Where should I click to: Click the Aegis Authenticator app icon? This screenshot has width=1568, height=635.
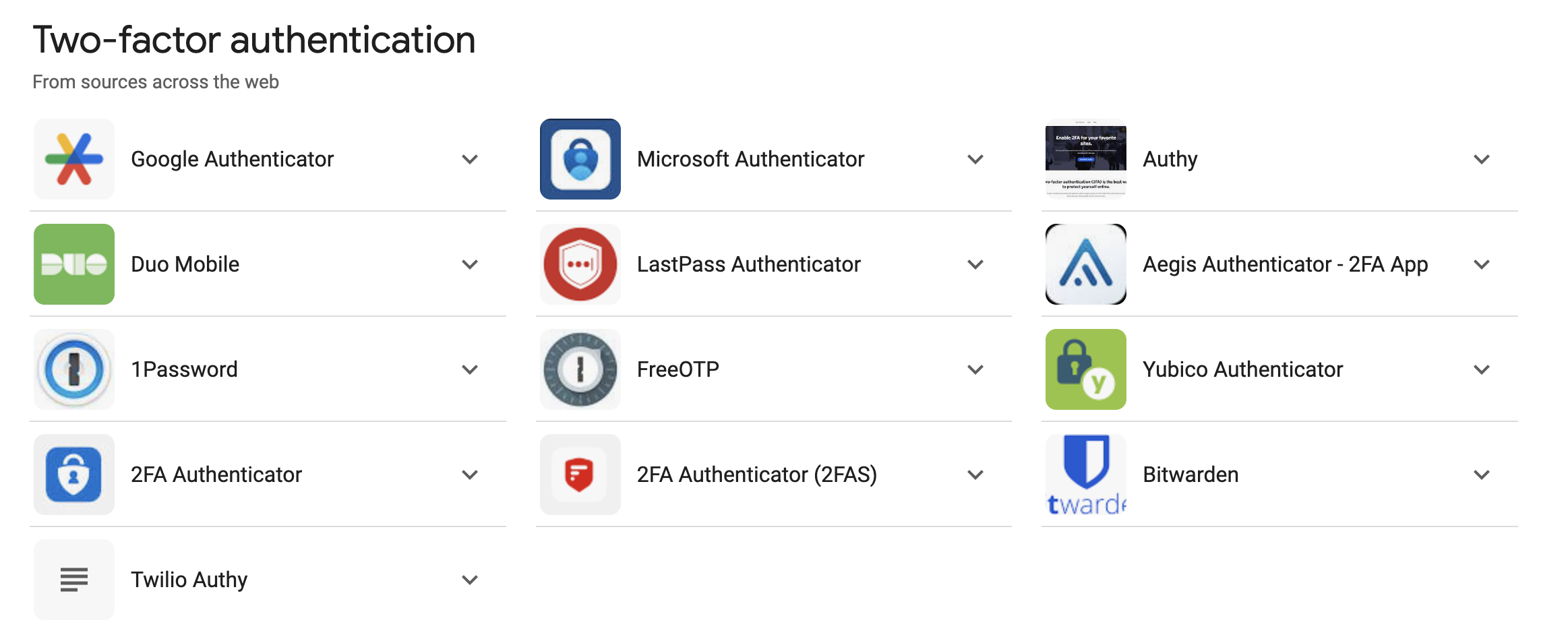[1085, 264]
